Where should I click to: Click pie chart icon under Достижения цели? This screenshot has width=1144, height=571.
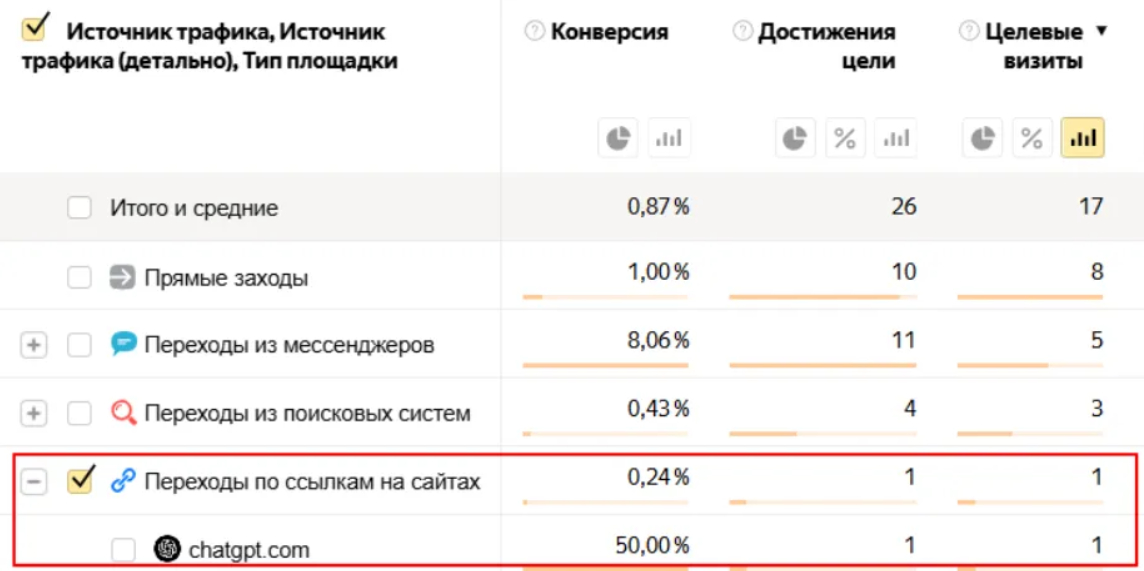(x=794, y=139)
